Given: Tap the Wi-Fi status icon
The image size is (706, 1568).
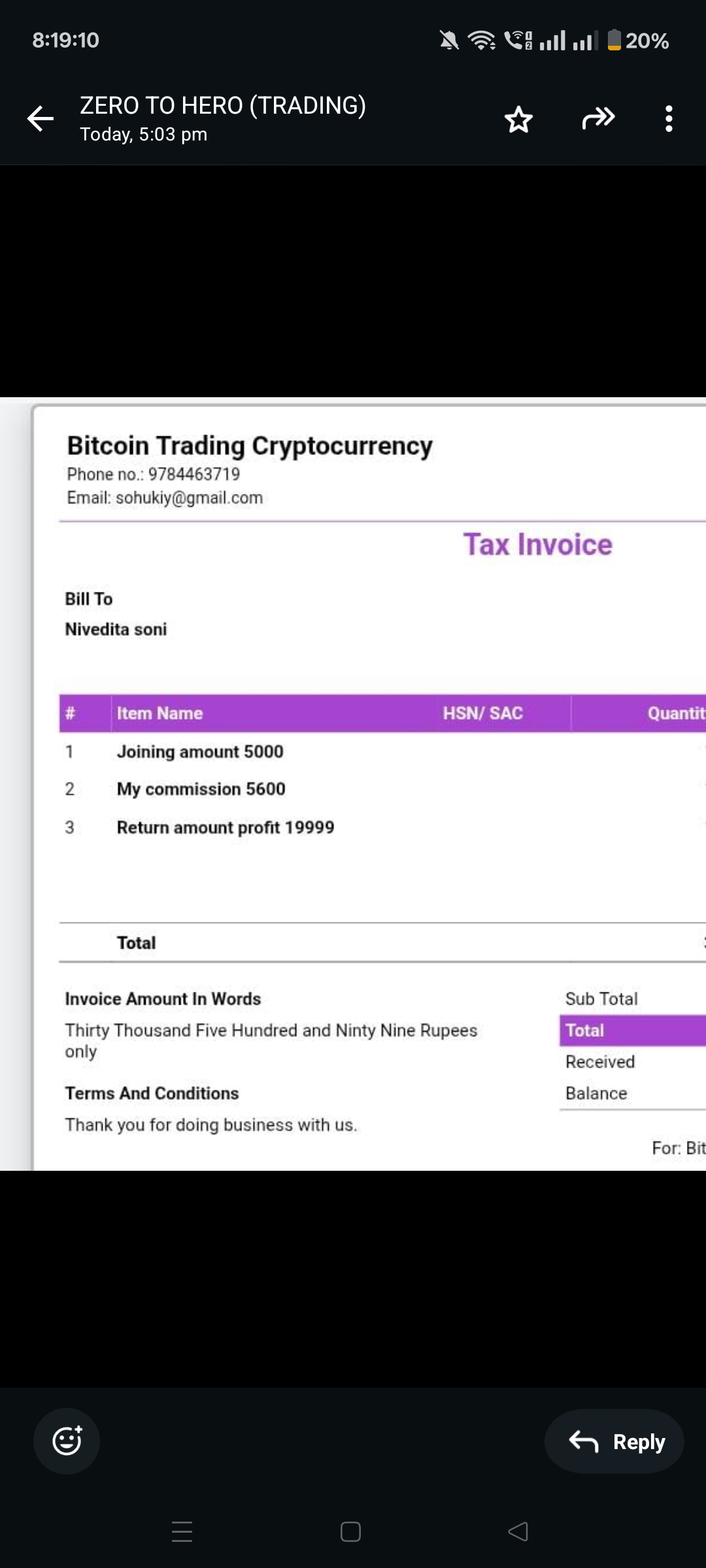Looking at the screenshot, I should pyautogui.click(x=482, y=41).
